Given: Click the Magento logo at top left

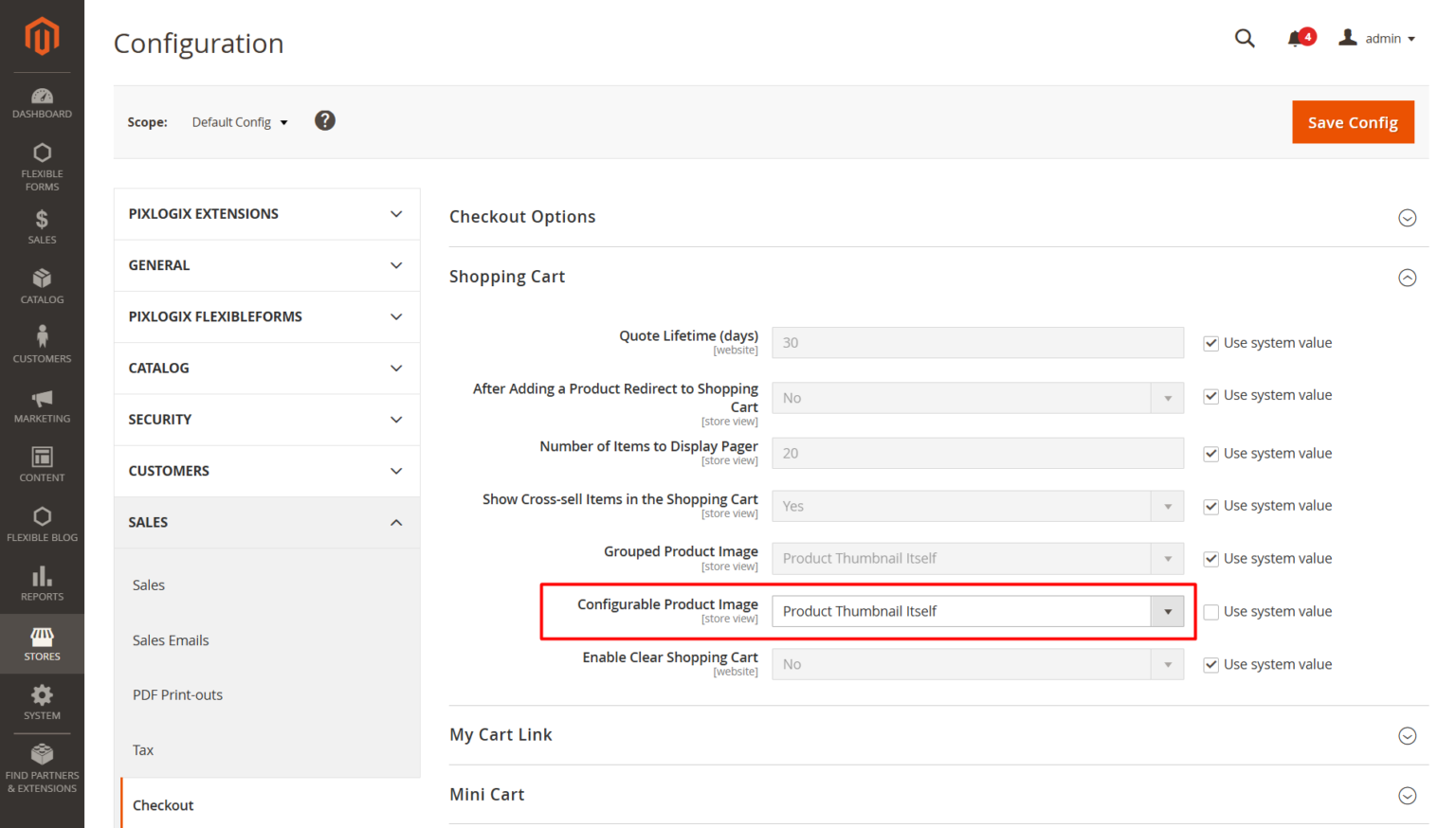Looking at the screenshot, I should (42, 36).
